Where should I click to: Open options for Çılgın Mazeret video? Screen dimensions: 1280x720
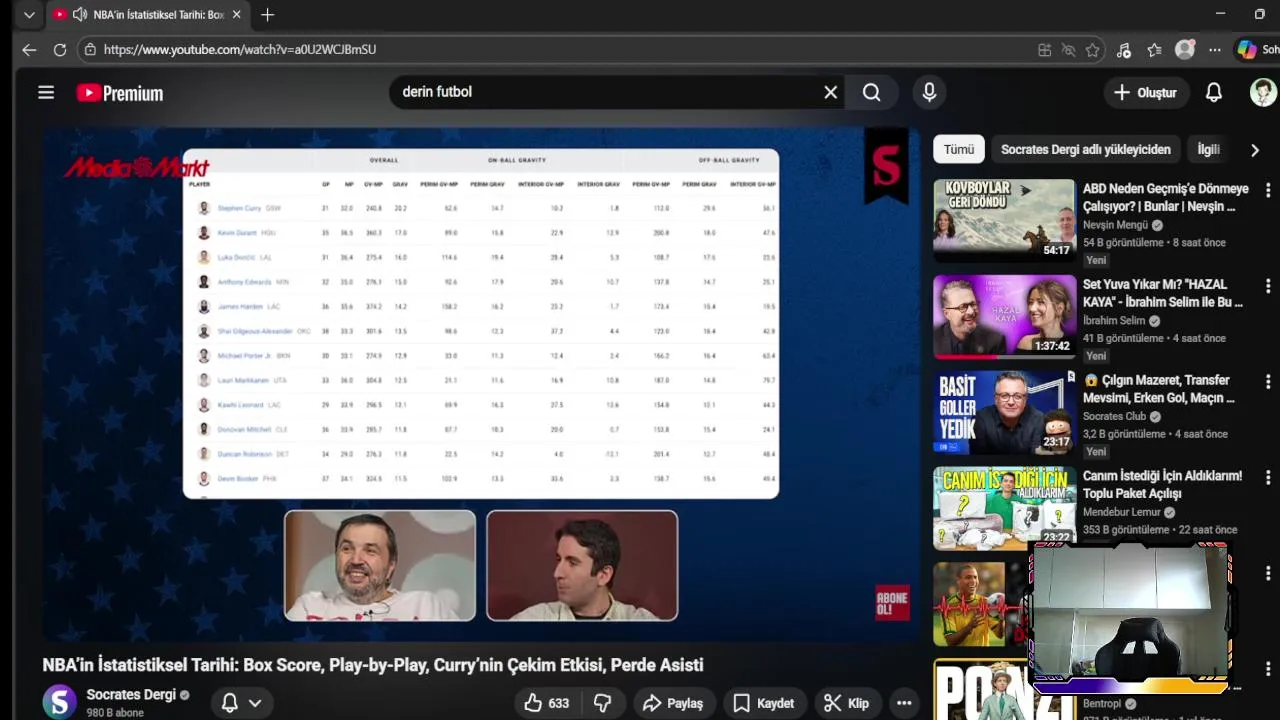[1268, 382]
